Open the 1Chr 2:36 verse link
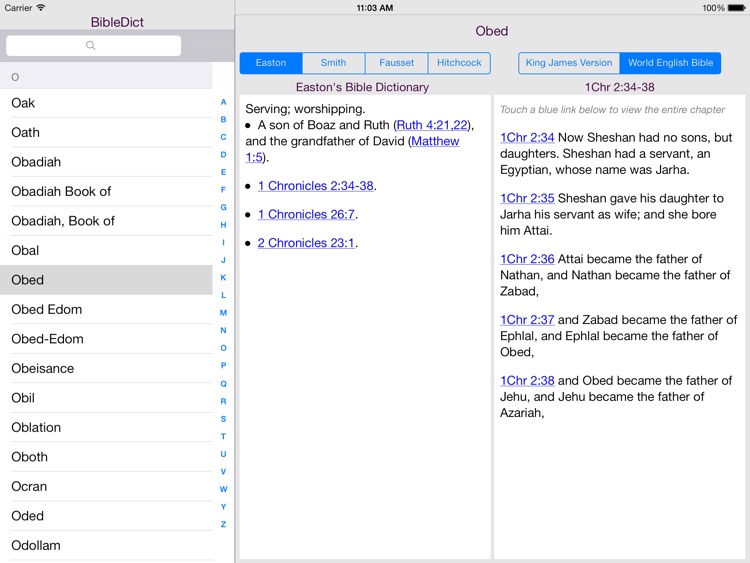Image resolution: width=750 pixels, height=563 pixels. pyautogui.click(x=527, y=259)
